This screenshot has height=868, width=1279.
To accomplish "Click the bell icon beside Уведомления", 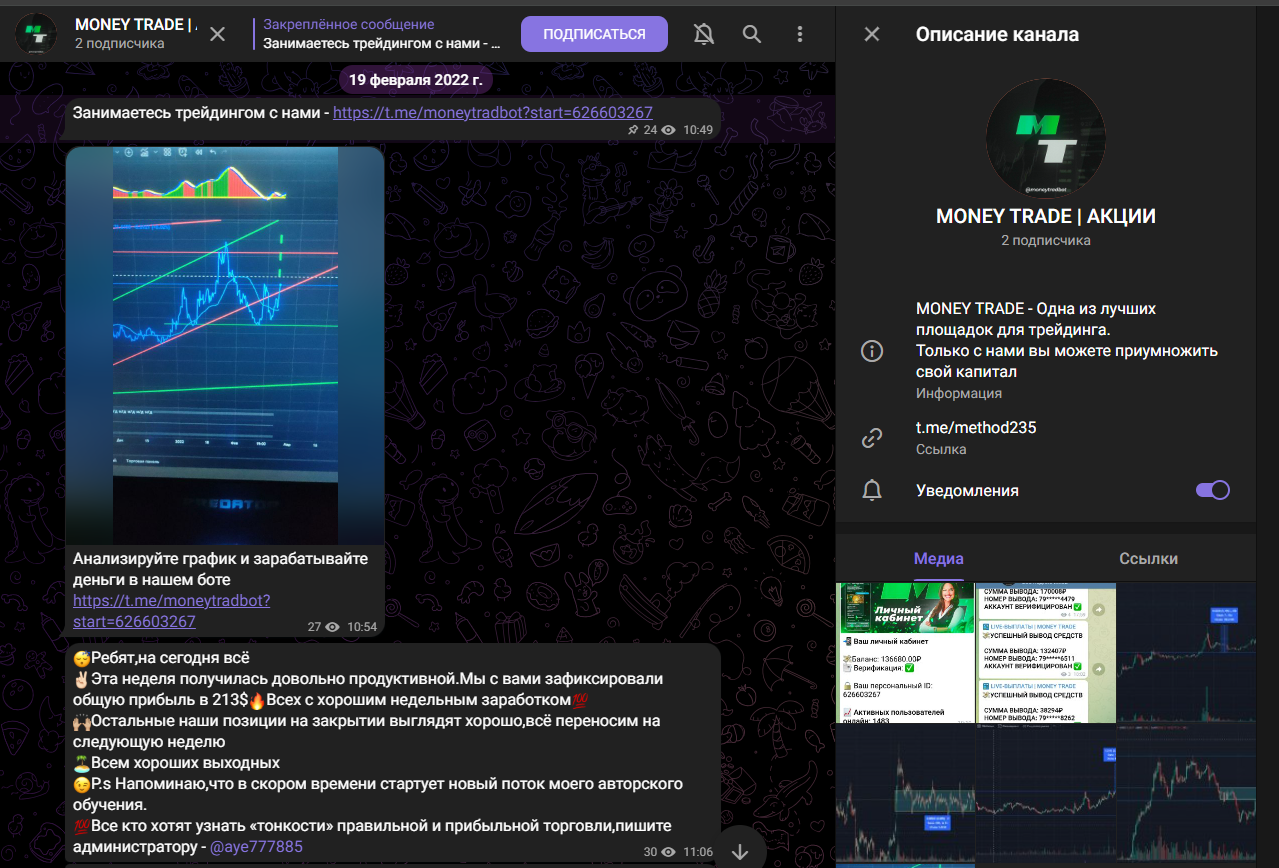I will pyautogui.click(x=872, y=490).
